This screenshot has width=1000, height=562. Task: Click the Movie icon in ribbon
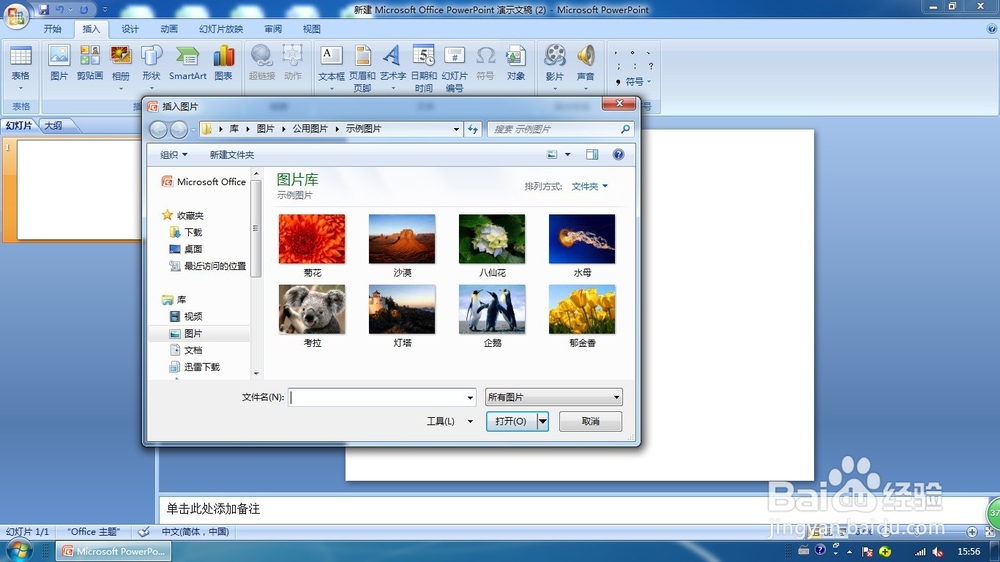click(x=554, y=63)
